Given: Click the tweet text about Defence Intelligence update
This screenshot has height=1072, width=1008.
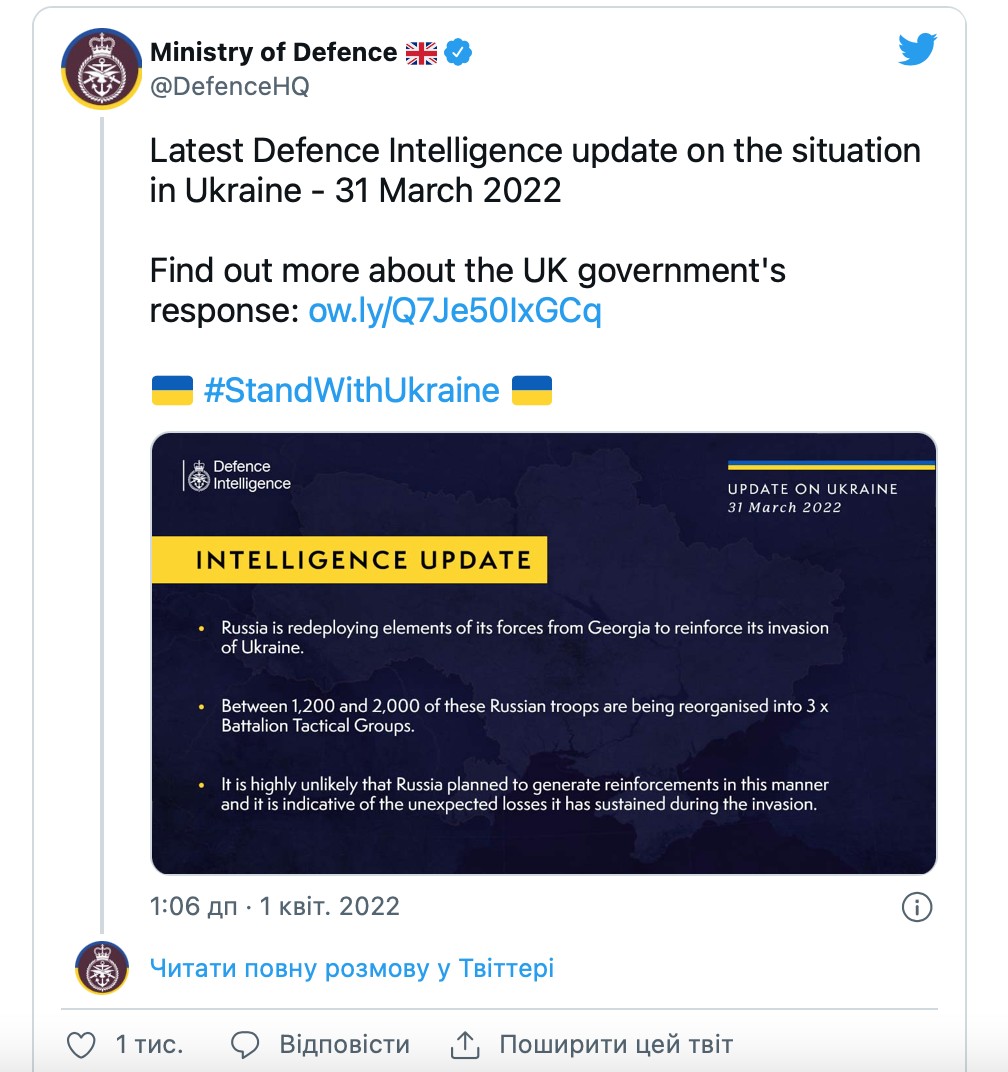Looking at the screenshot, I should tap(535, 170).
